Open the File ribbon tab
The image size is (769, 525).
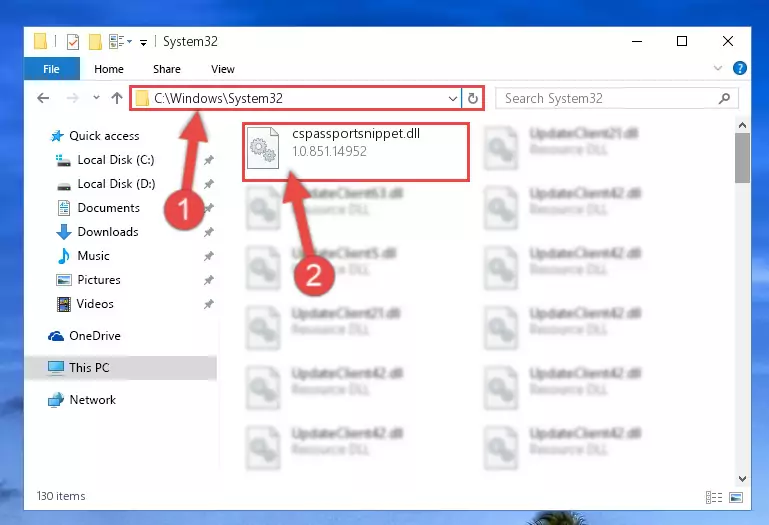pos(51,69)
